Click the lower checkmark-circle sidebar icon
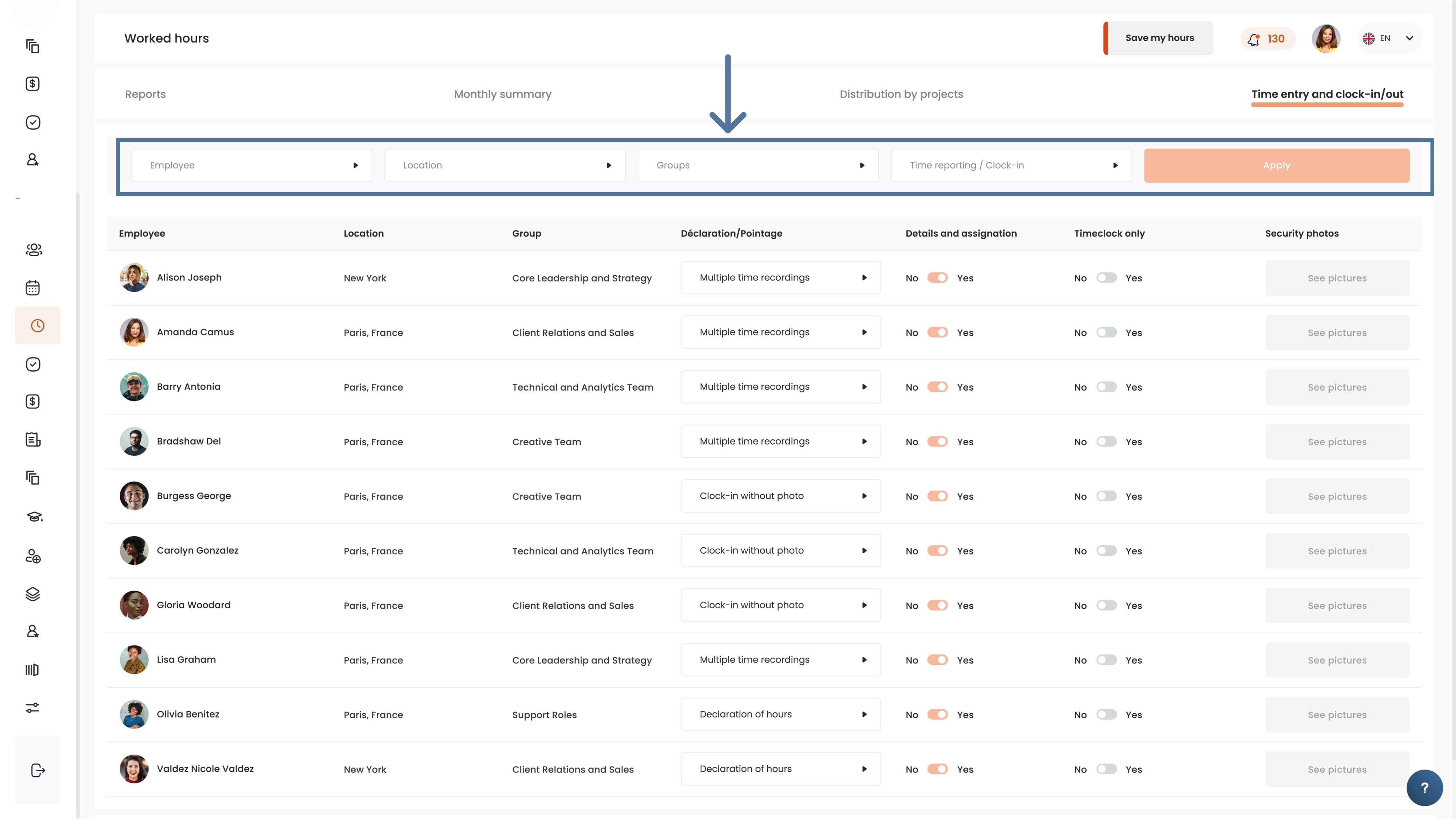The width and height of the screenshot is (1456, 819). point(33,364)
